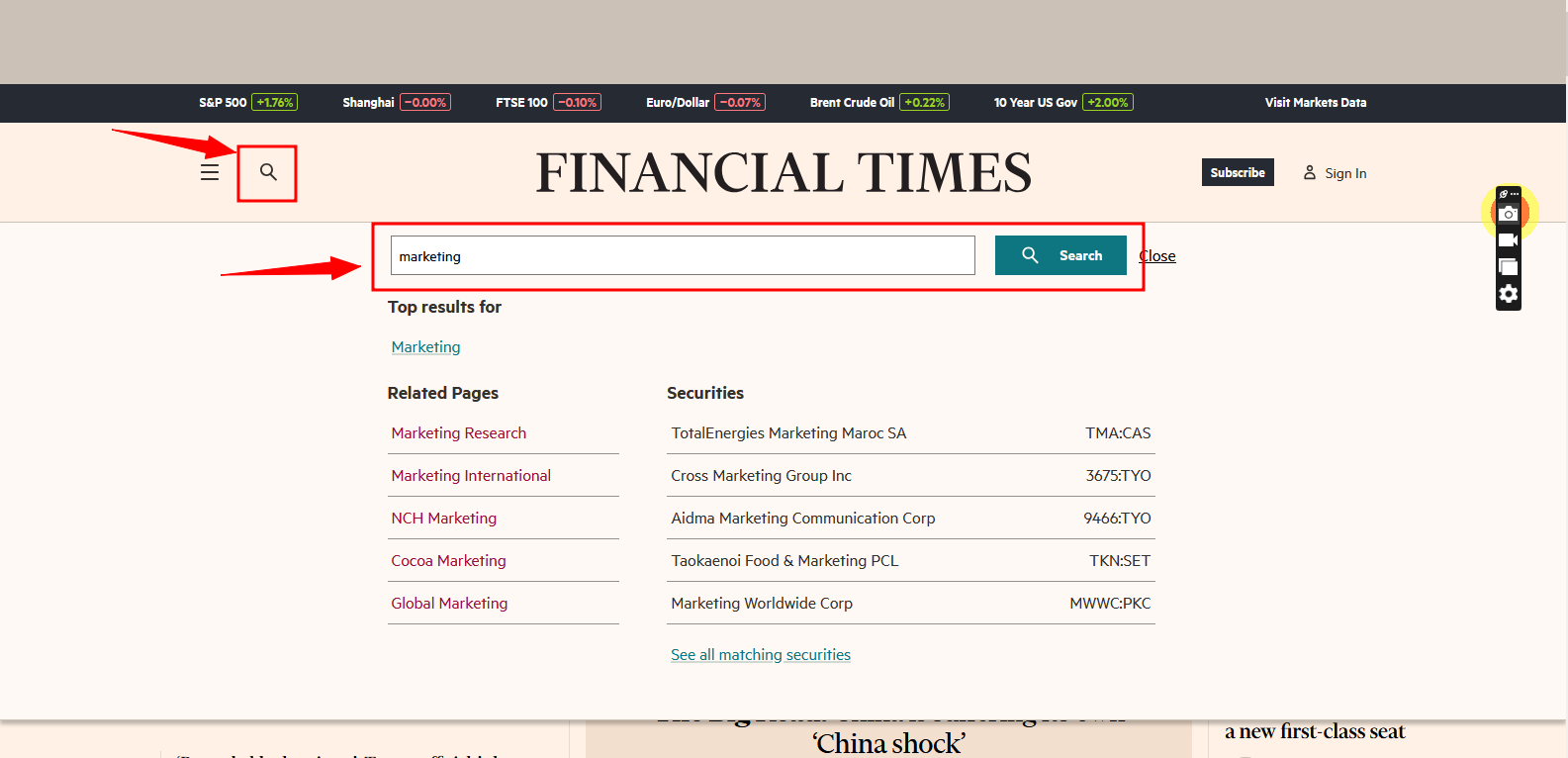
Task: Click the video recording icon
Action: click(x=1509, y=240)
